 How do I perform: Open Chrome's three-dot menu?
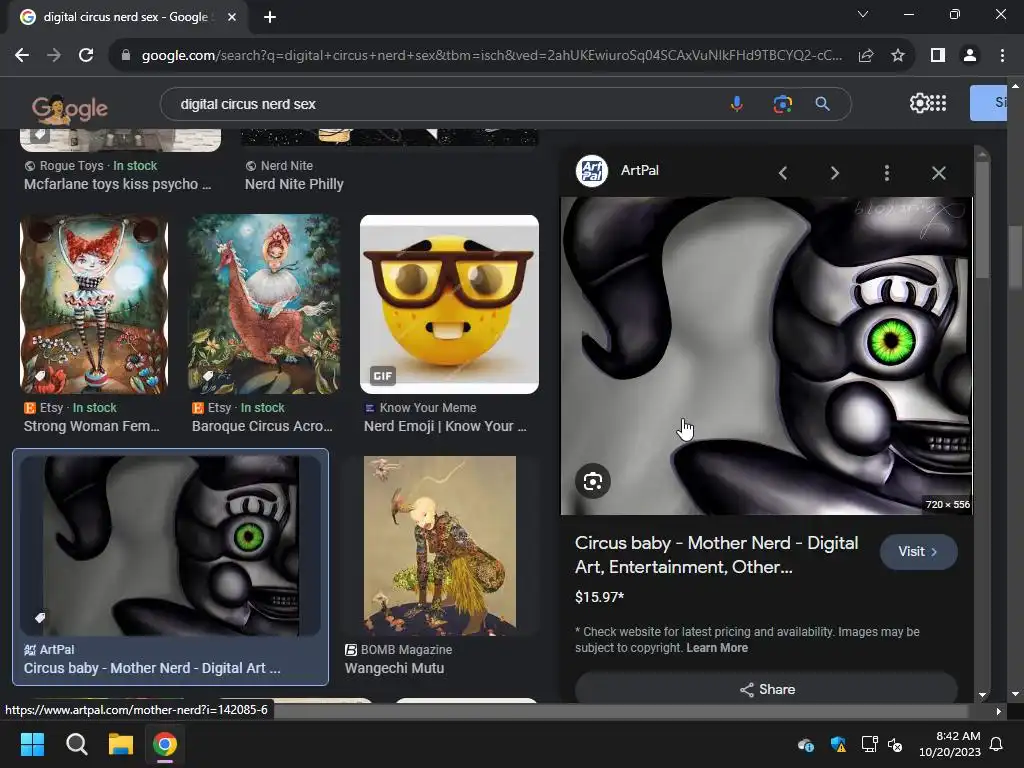coord(1002,56)
